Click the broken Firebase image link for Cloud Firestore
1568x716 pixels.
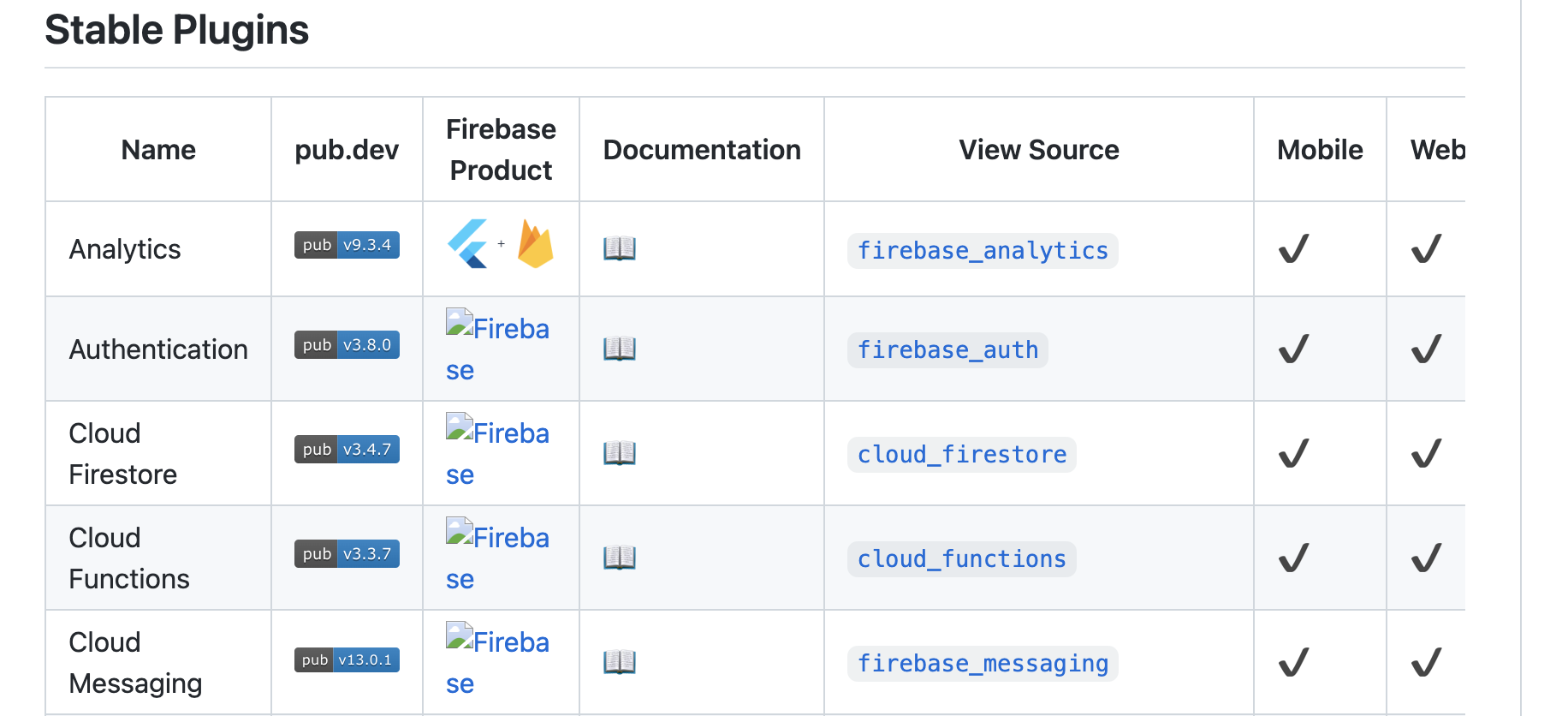tap(497, 434)
